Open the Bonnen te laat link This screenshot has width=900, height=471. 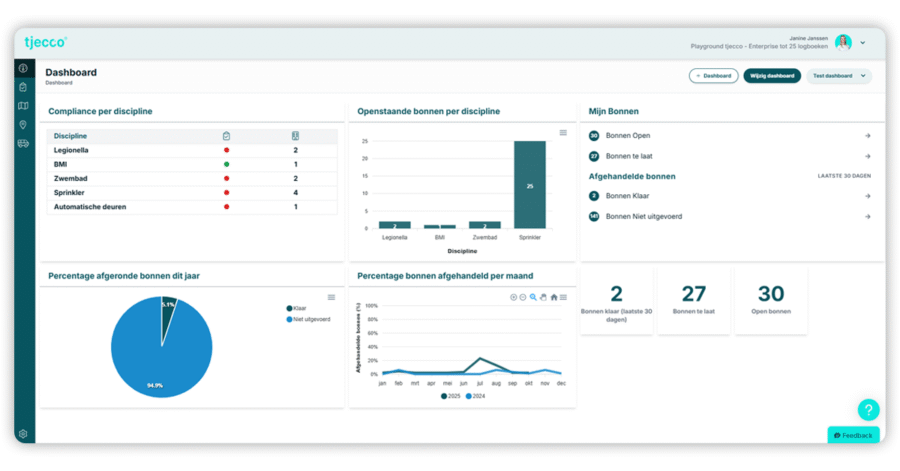[x=629, y=156]
